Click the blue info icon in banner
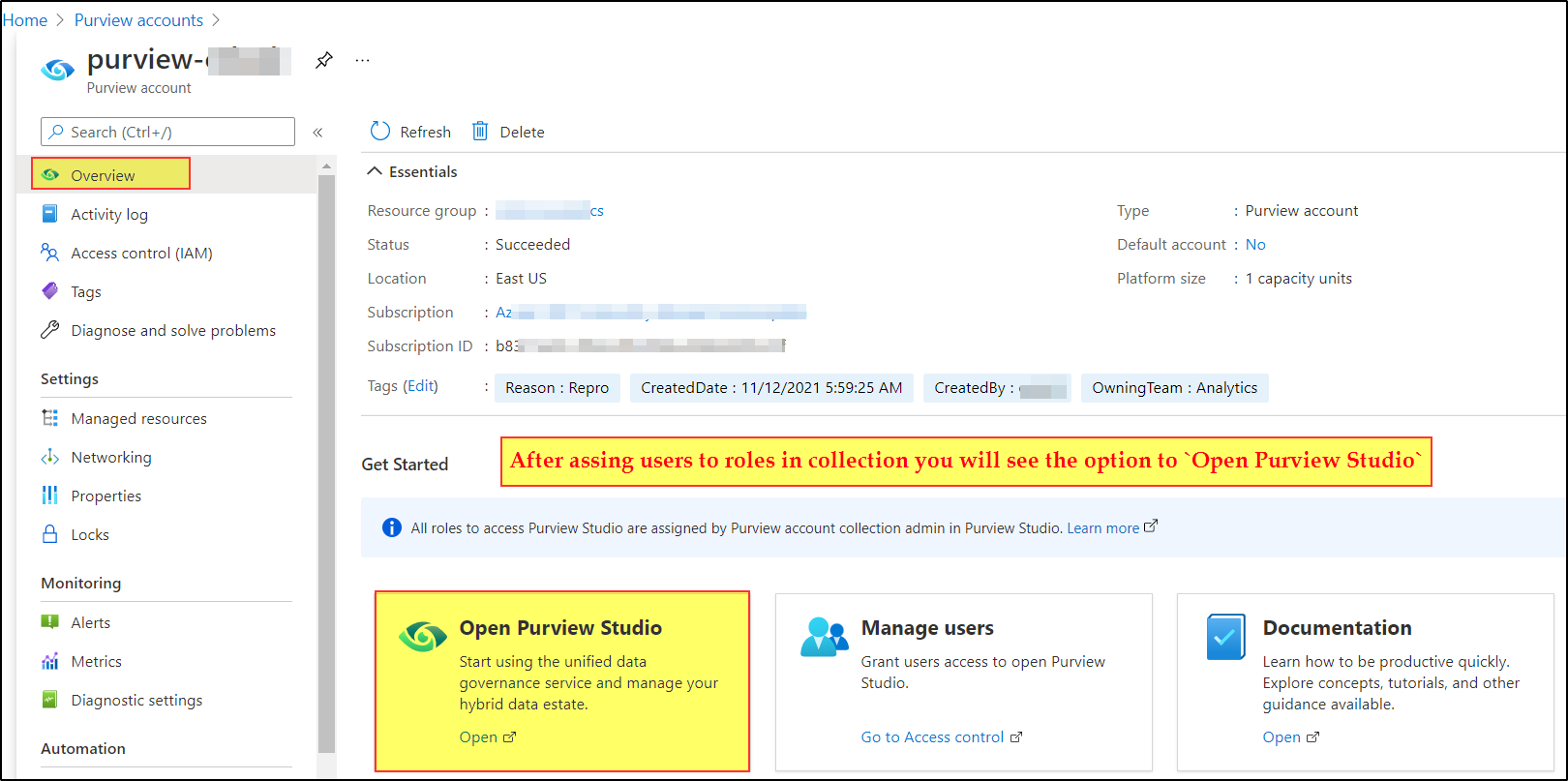The image size is (1568, 781). pyautogui.click(x=392, y=527)
